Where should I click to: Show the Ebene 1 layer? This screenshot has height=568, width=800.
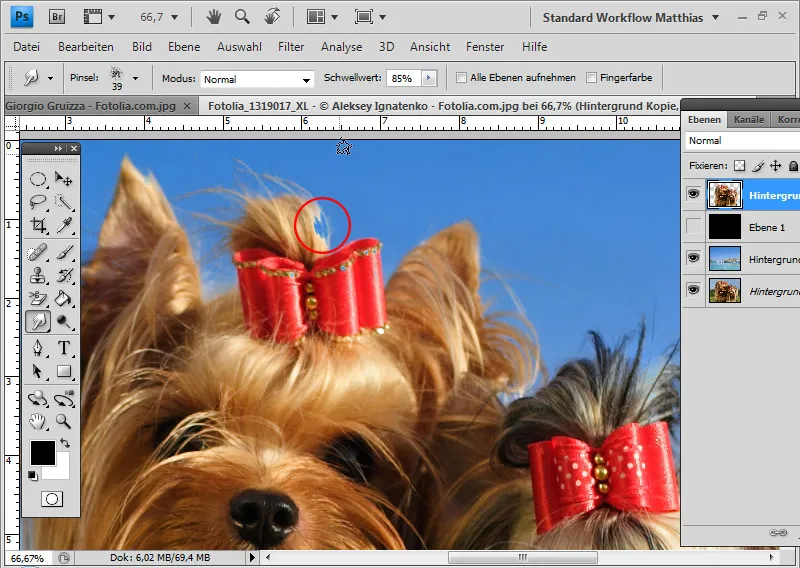tap(693, 227)
